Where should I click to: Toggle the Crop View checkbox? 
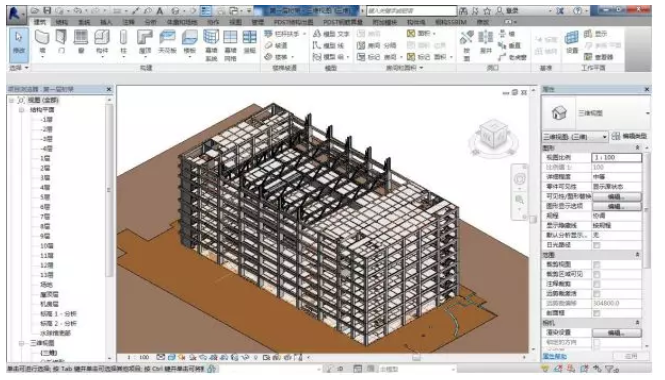click(597, 265)
